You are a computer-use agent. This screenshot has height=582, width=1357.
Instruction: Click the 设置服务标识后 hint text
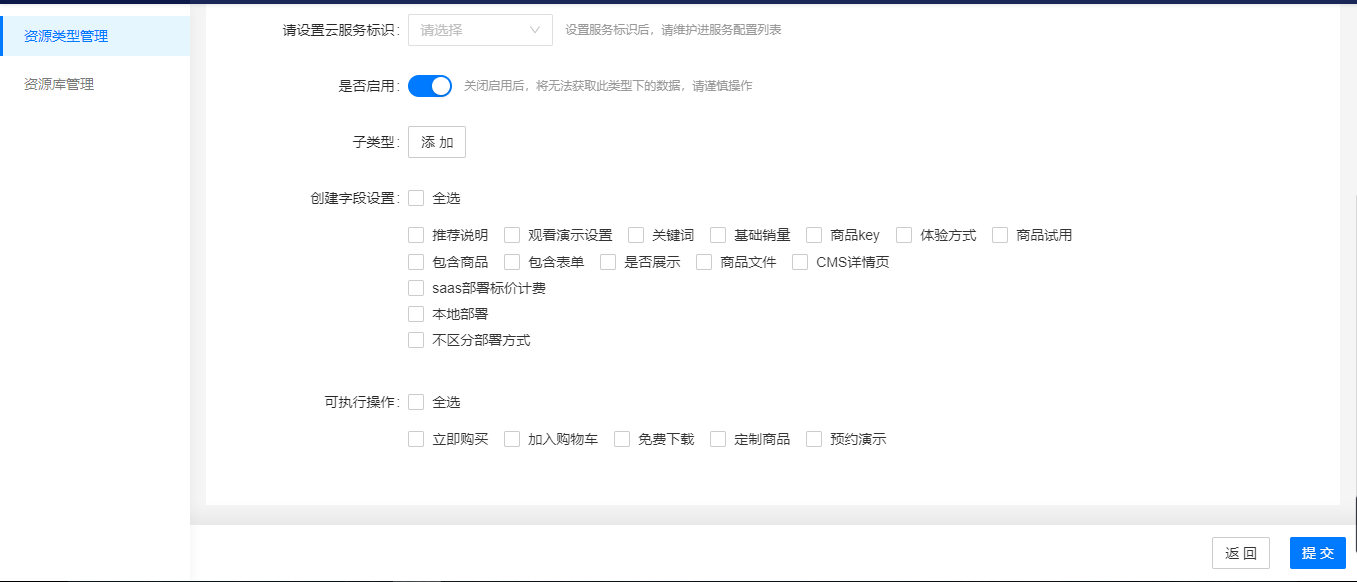pos(673,30)
